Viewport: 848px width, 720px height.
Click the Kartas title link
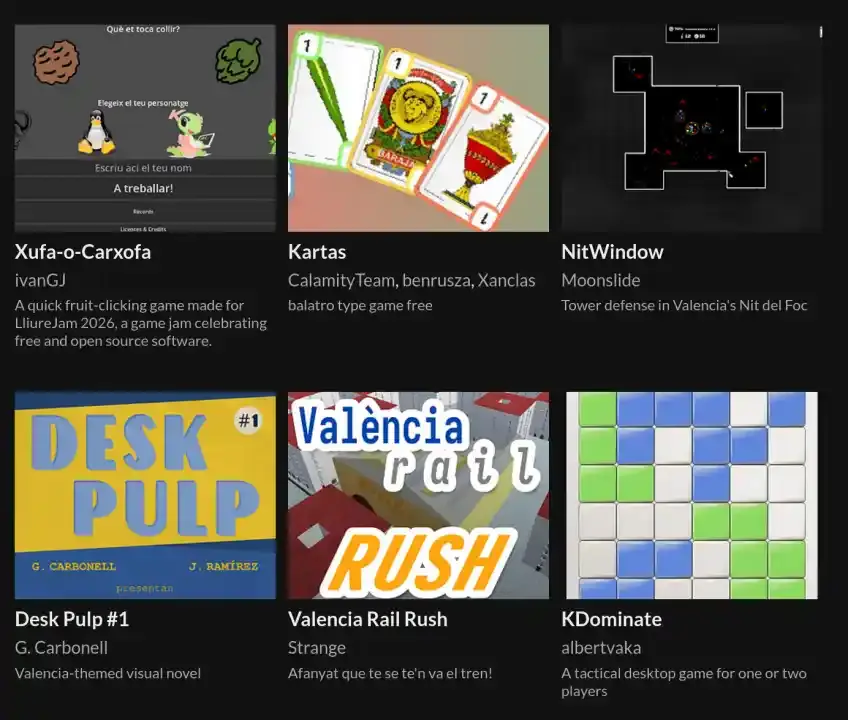click(317, 252)
